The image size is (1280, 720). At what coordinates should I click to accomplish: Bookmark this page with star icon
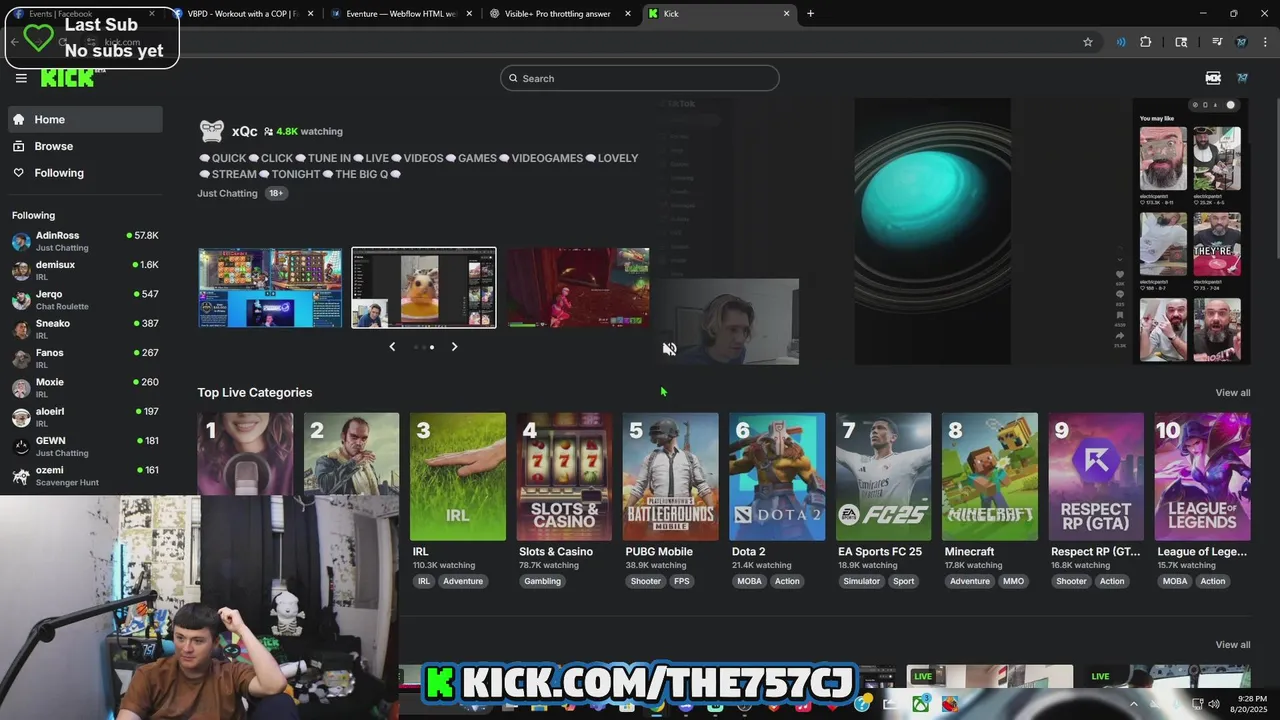point(1088,42)
